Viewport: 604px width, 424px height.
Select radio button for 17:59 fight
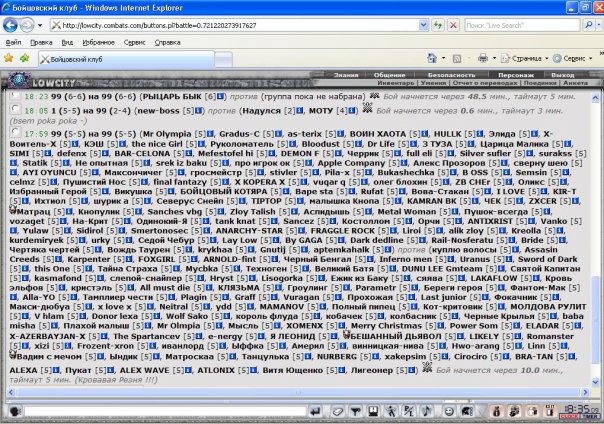tap(15, 132)
